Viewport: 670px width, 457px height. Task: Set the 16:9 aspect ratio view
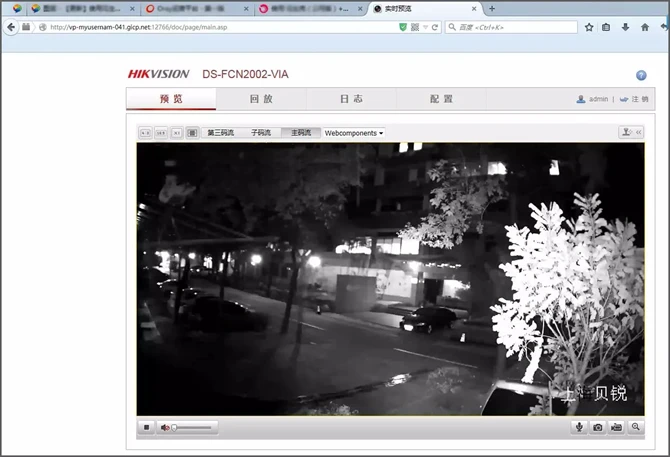coord(161,133)
